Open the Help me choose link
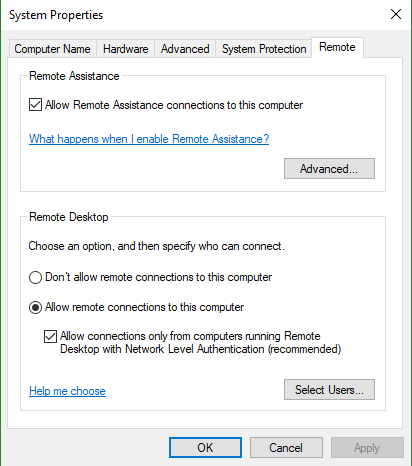 (67, 391)
